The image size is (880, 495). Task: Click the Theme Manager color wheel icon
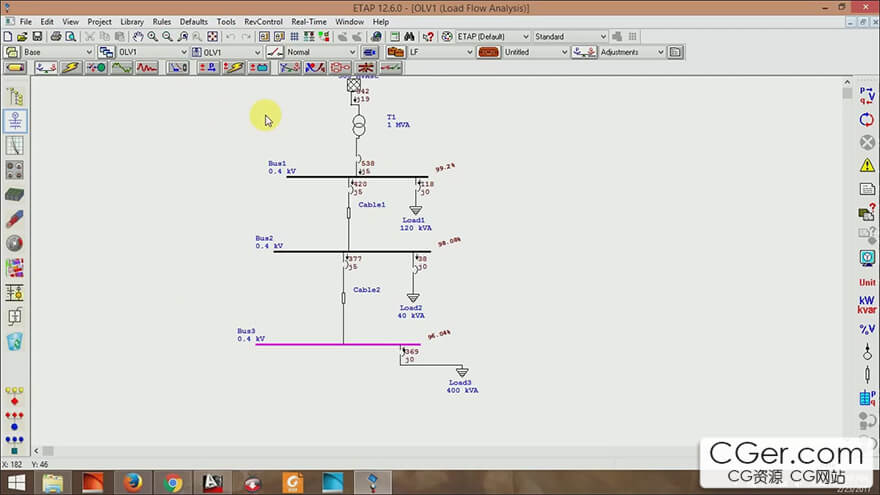click(x=447, y=36)
